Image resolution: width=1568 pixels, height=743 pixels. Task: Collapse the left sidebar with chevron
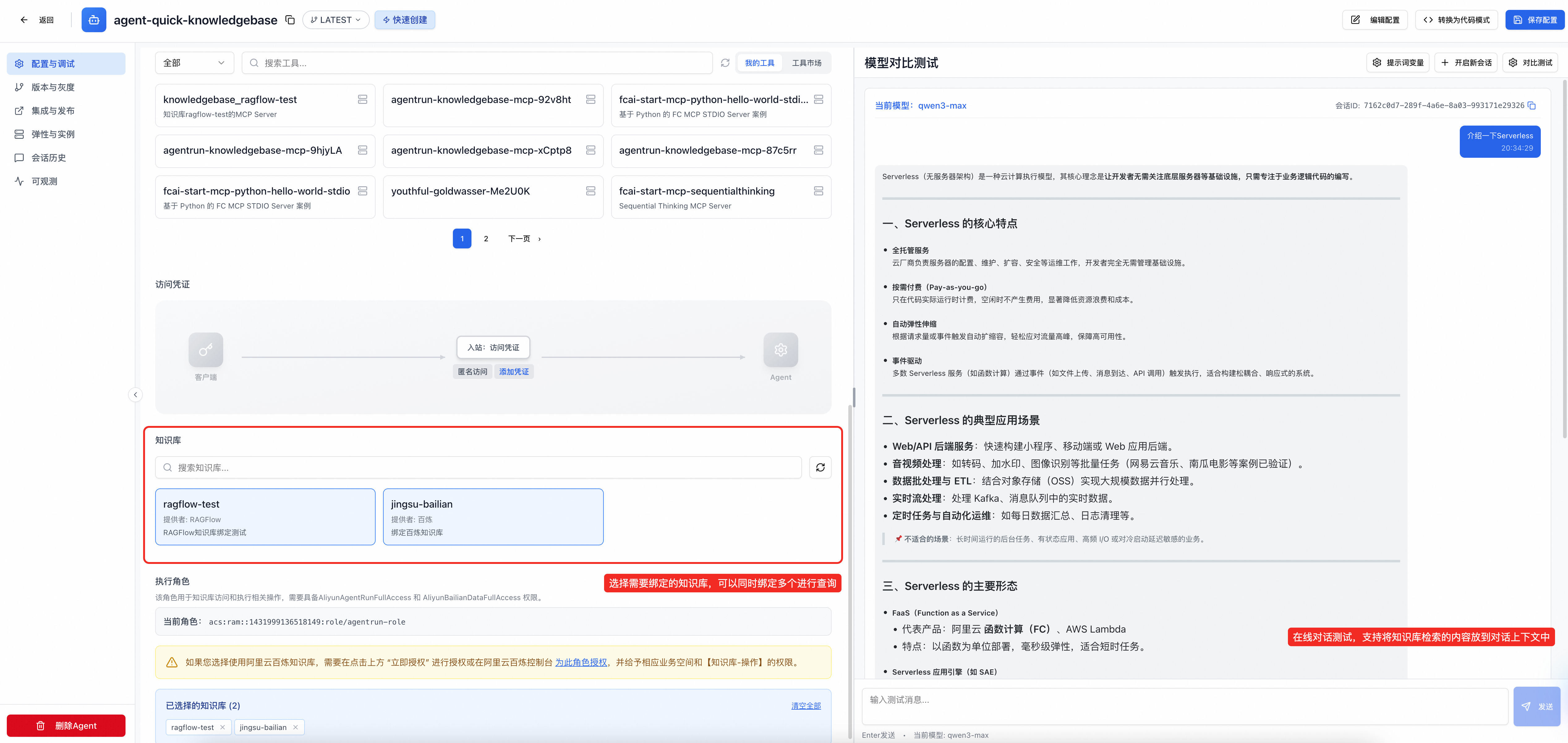pyautogui.click(x=135, y=395)
